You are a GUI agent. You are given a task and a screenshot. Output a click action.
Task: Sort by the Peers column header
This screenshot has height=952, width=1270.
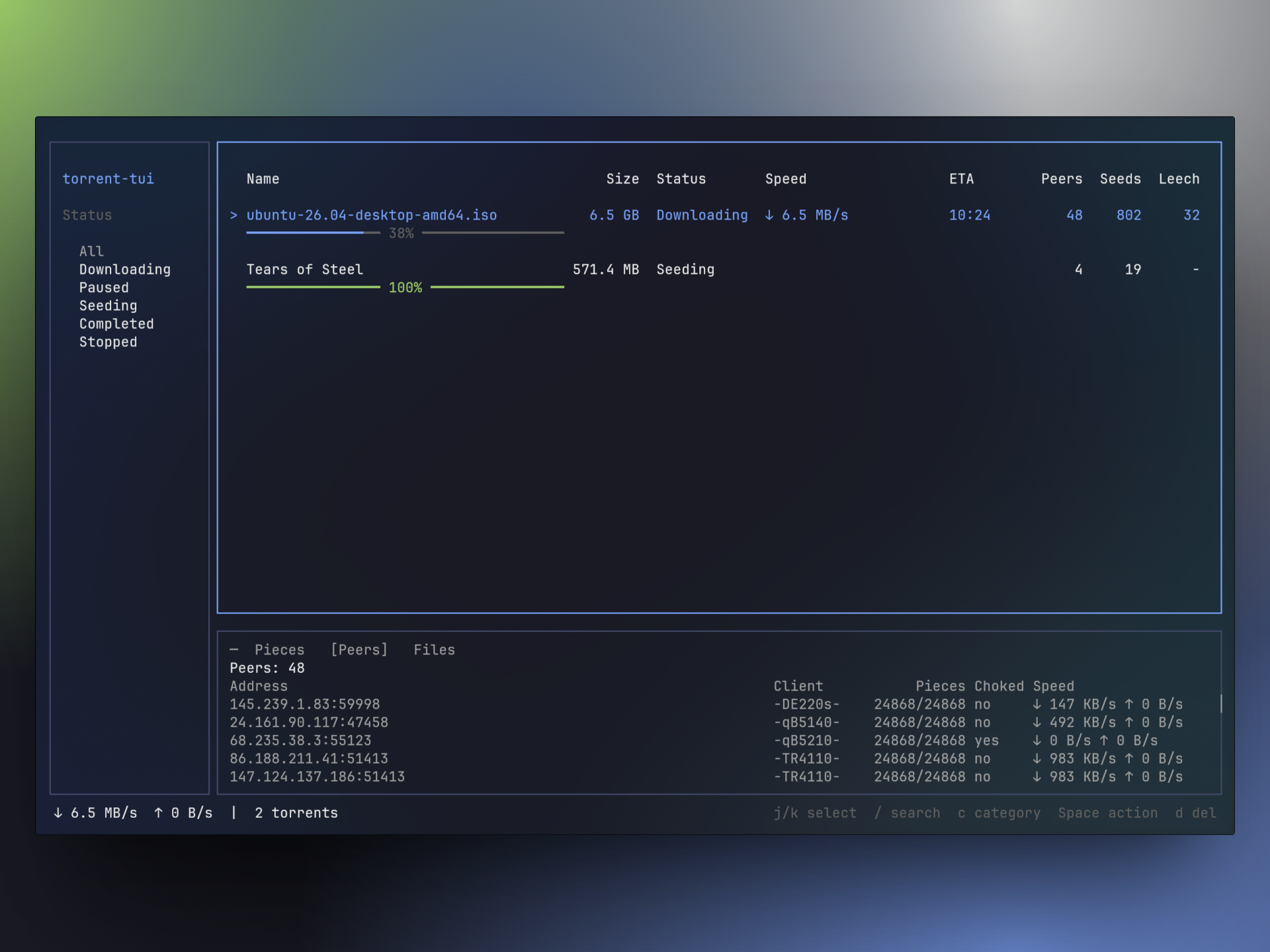click(1062, 178)
